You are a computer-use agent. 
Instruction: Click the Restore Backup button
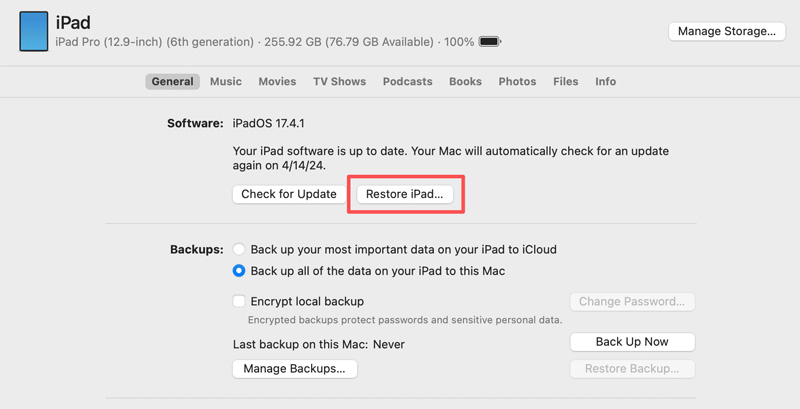pos(632,369)
